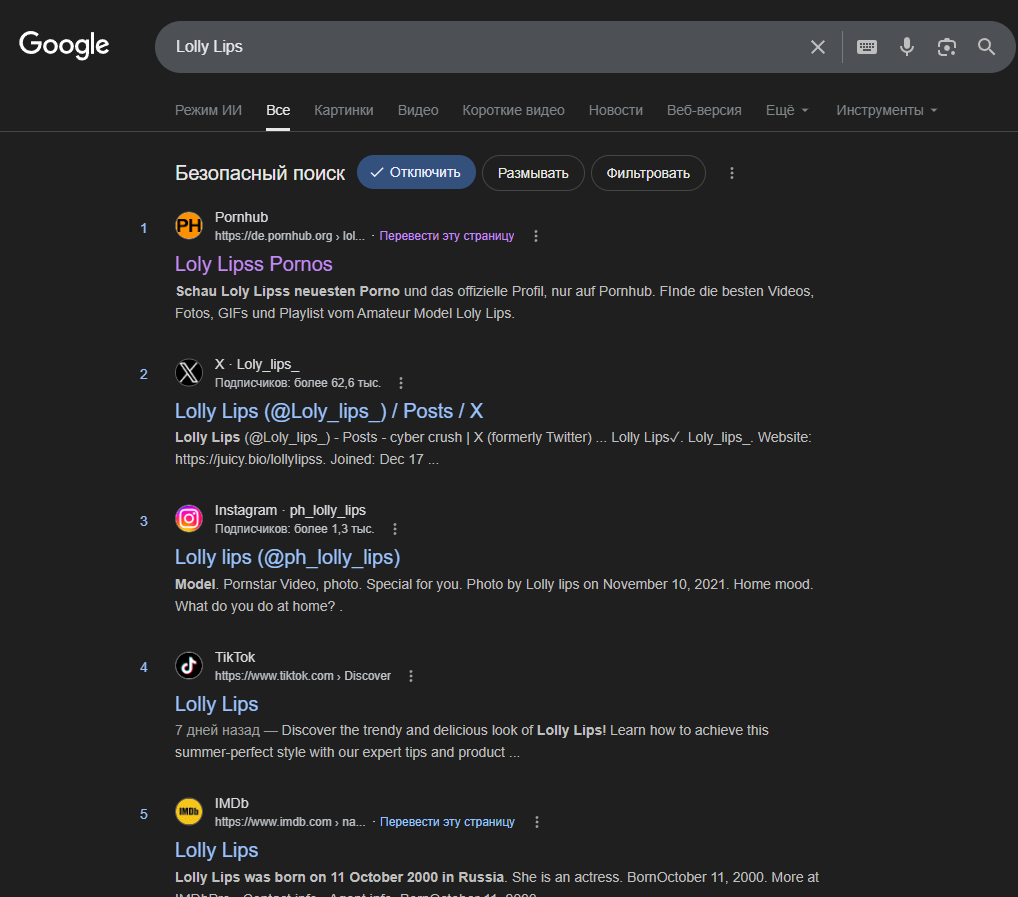Clear the search query with the X icon
This screenshot has width=1018, height=897.
pyautogui.click(x=817, y=47)
